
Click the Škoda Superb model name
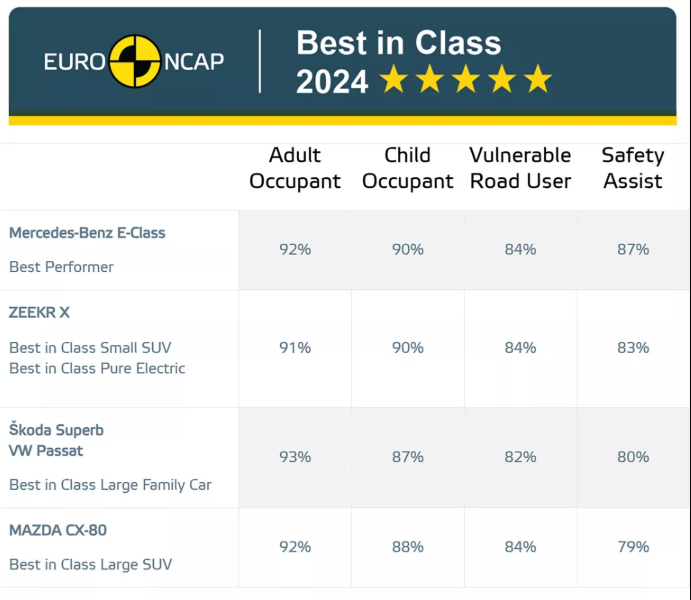56,430
